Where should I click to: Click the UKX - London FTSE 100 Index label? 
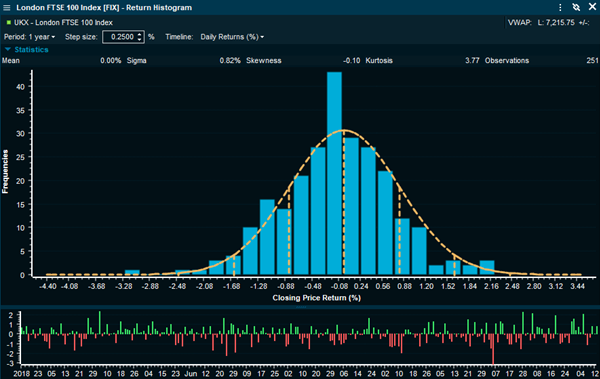pos(64,23)
